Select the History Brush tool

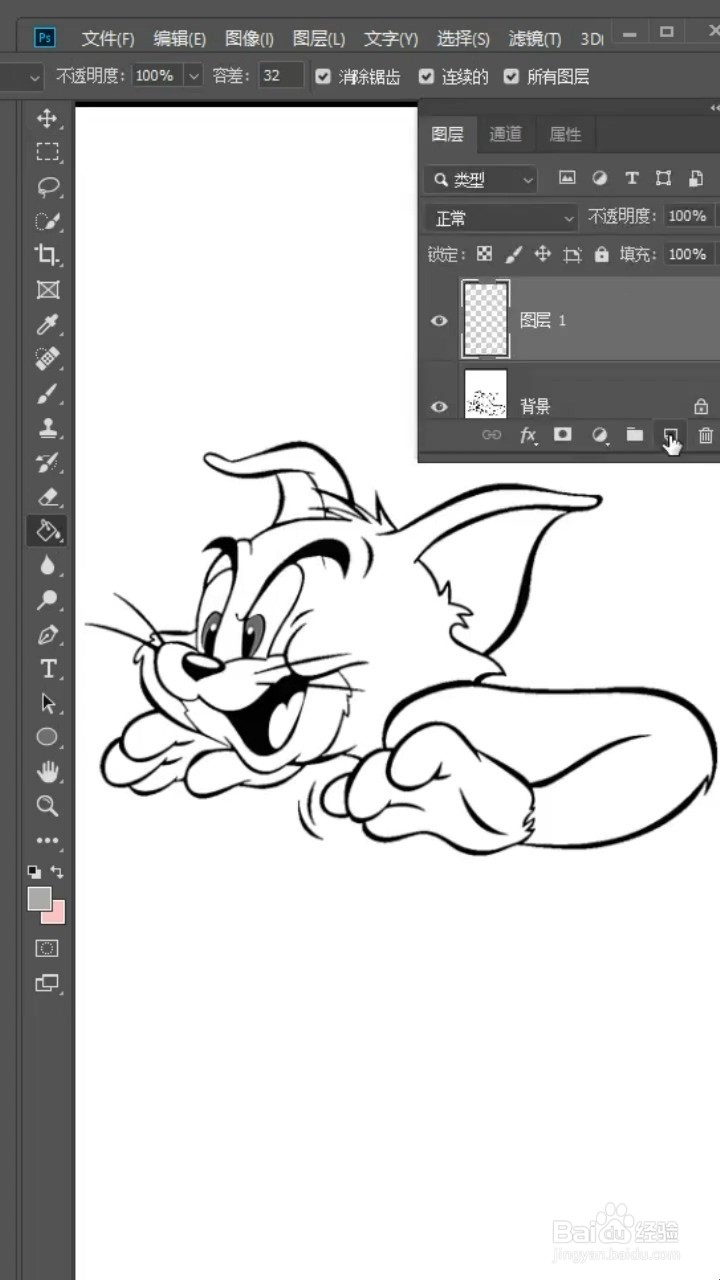[47, 462]
